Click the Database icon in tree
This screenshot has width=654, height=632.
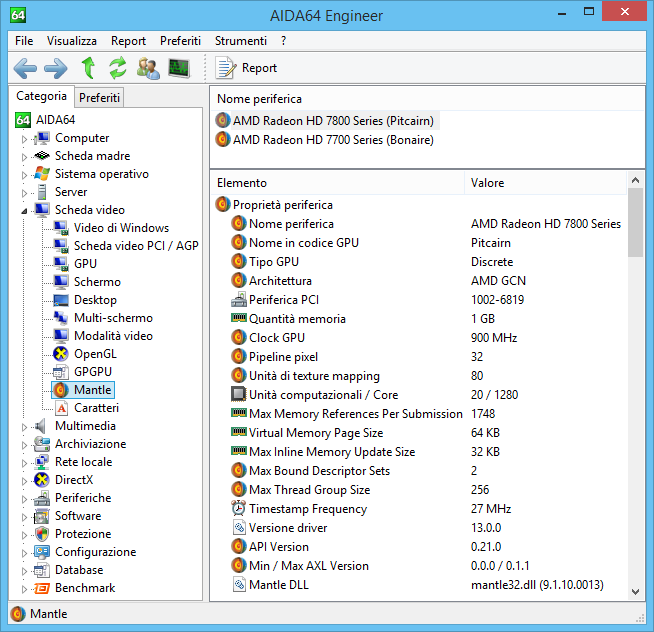point(42,570)
